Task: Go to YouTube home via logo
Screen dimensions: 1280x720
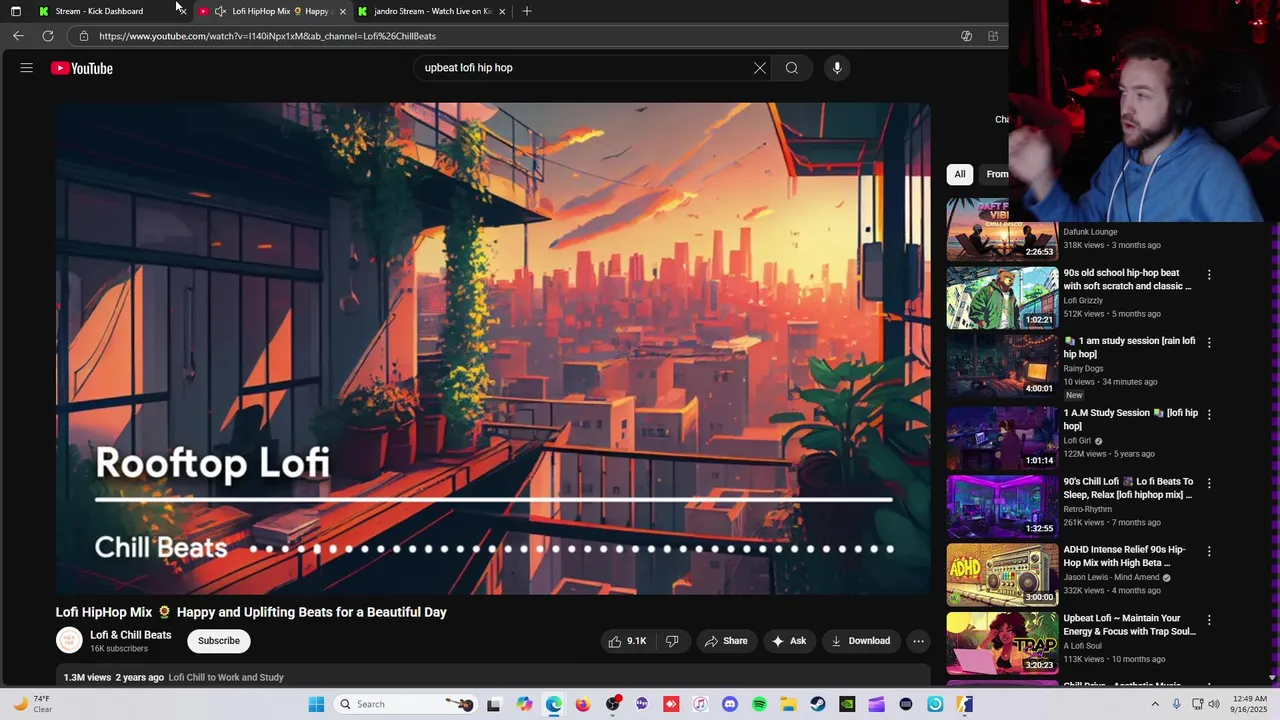Action: click(82, 68)
